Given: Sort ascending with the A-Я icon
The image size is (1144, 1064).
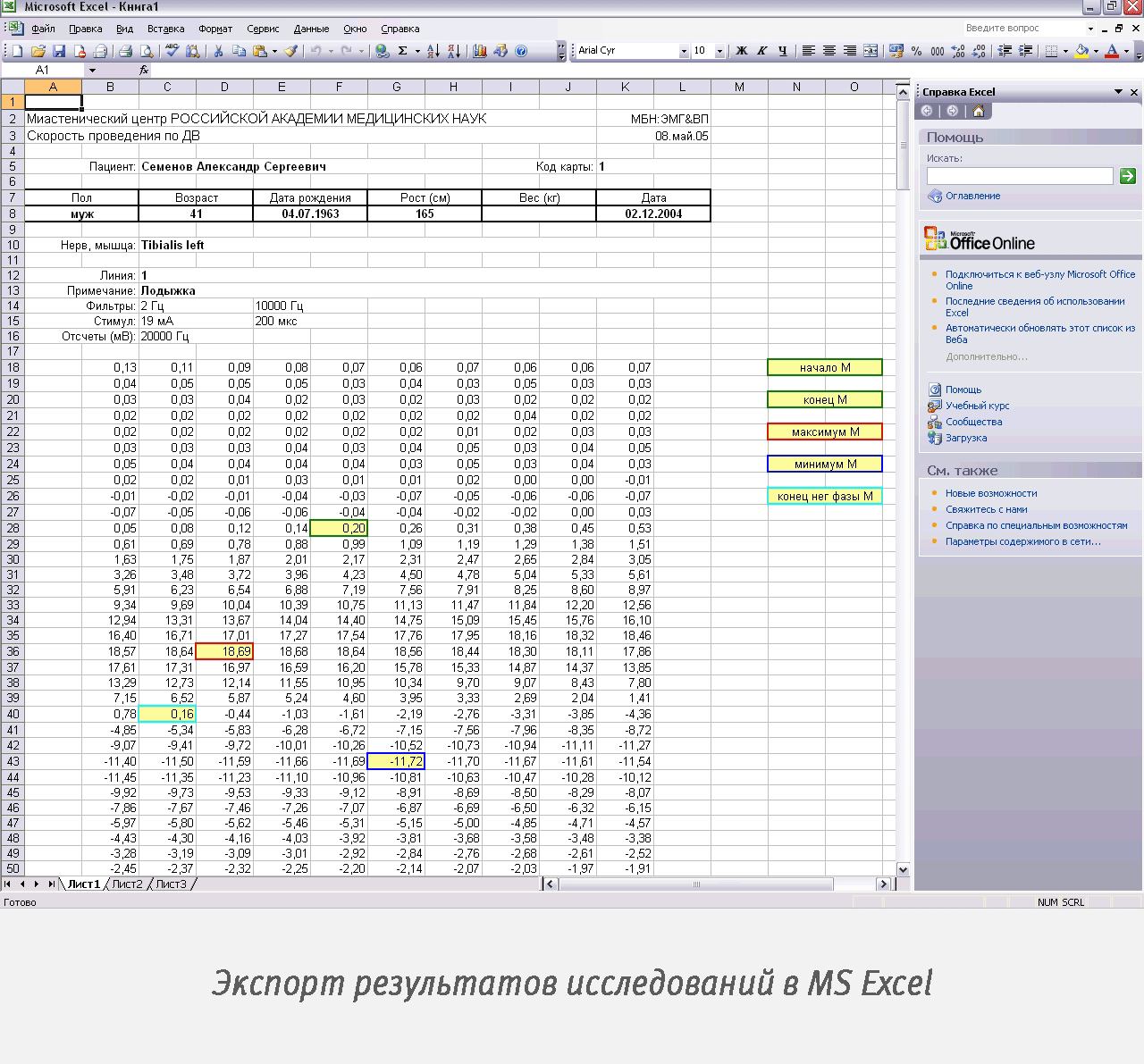Looking at the screenshot, I should point(433,51).
